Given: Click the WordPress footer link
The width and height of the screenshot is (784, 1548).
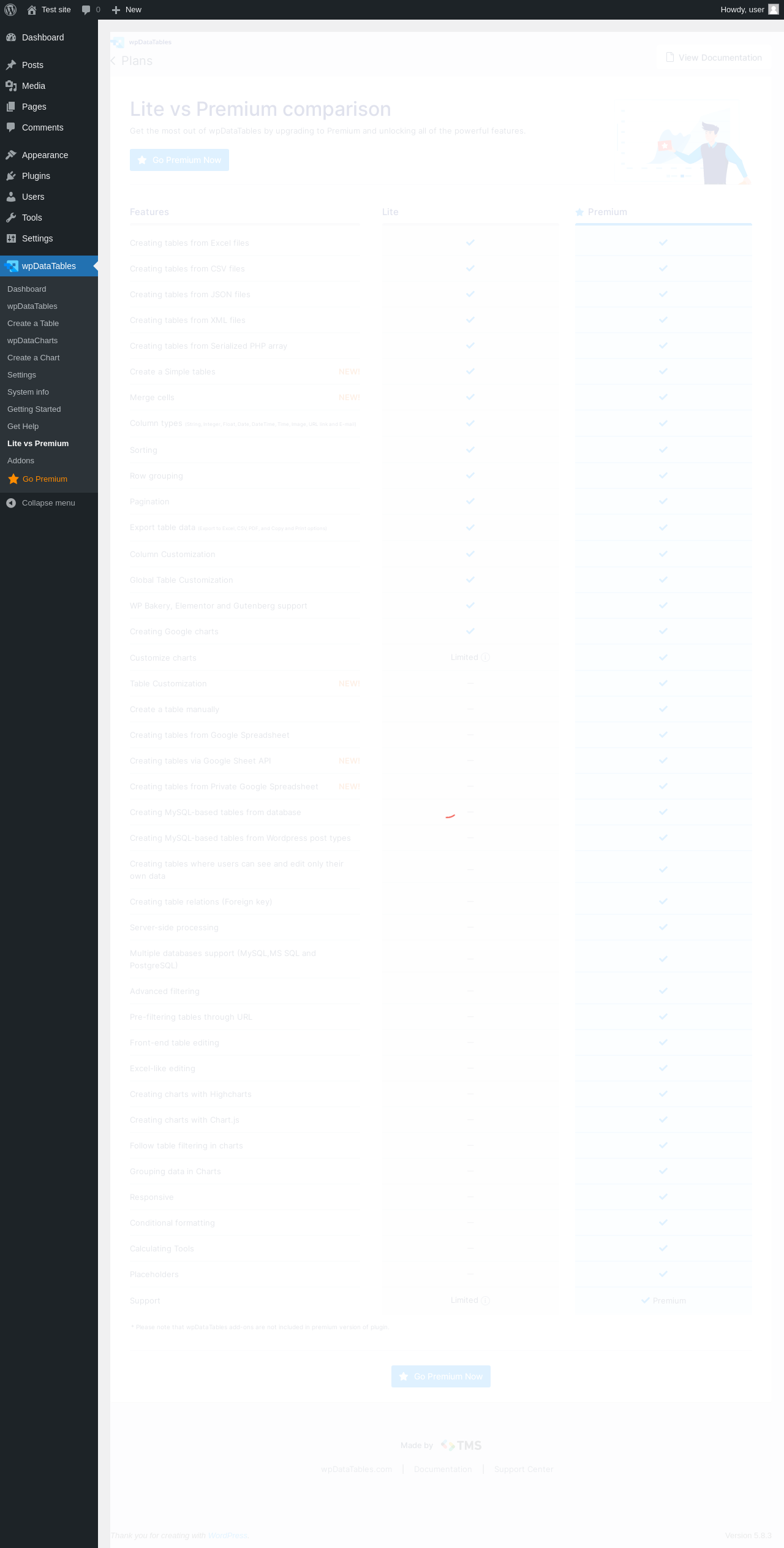Looking at the screenshot, I should pos(227,1535).
